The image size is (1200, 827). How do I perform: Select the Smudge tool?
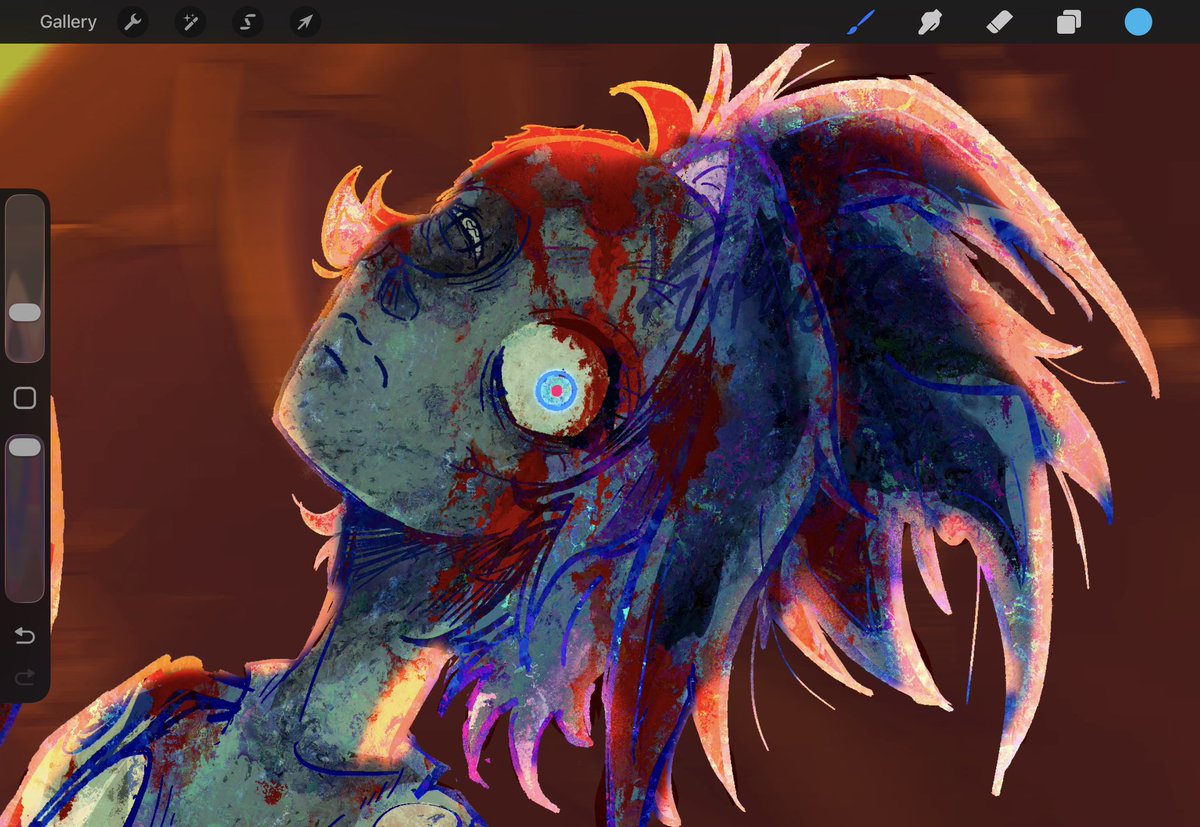[x=930, y=22]
